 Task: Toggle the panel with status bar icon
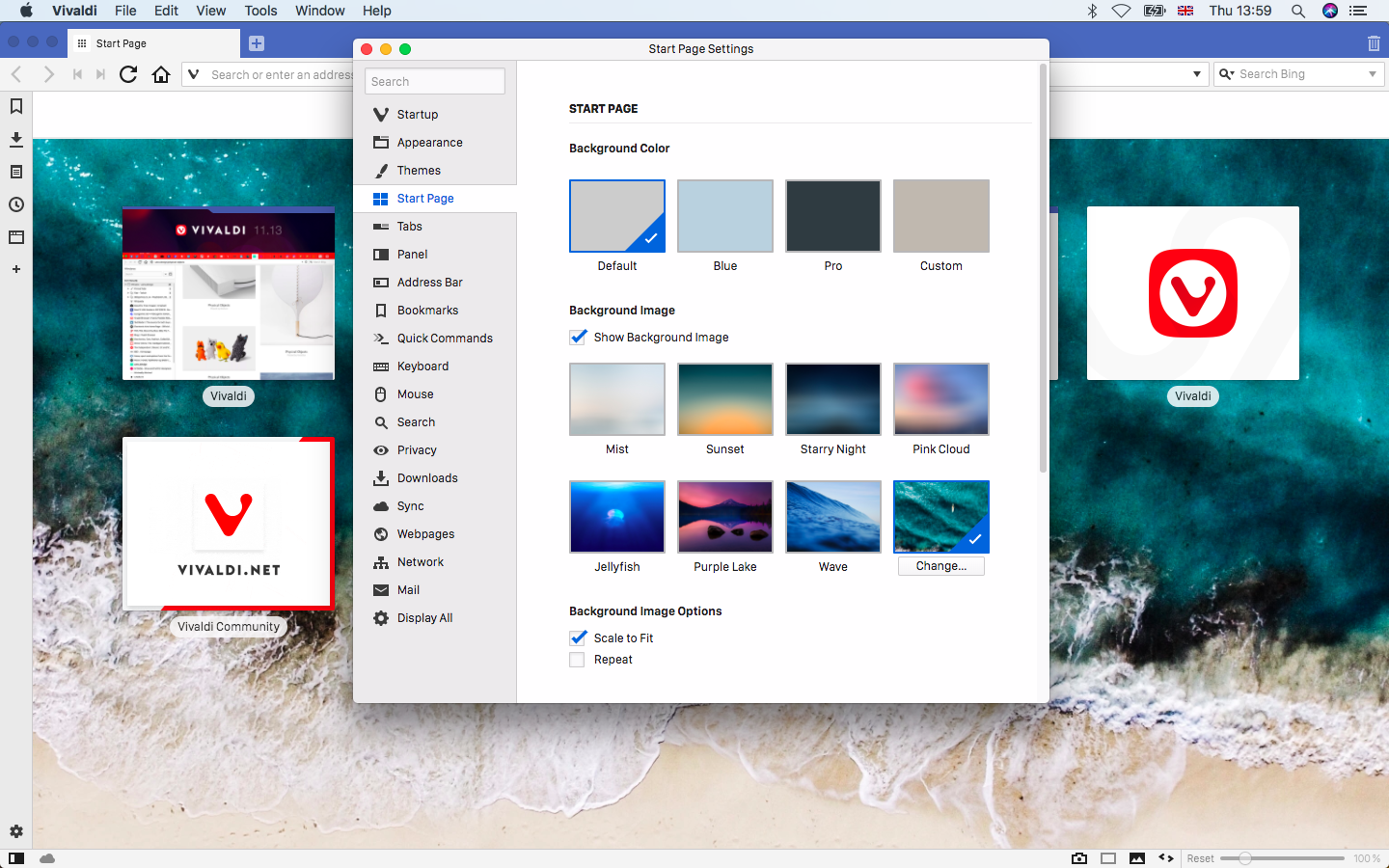(16, 858)
